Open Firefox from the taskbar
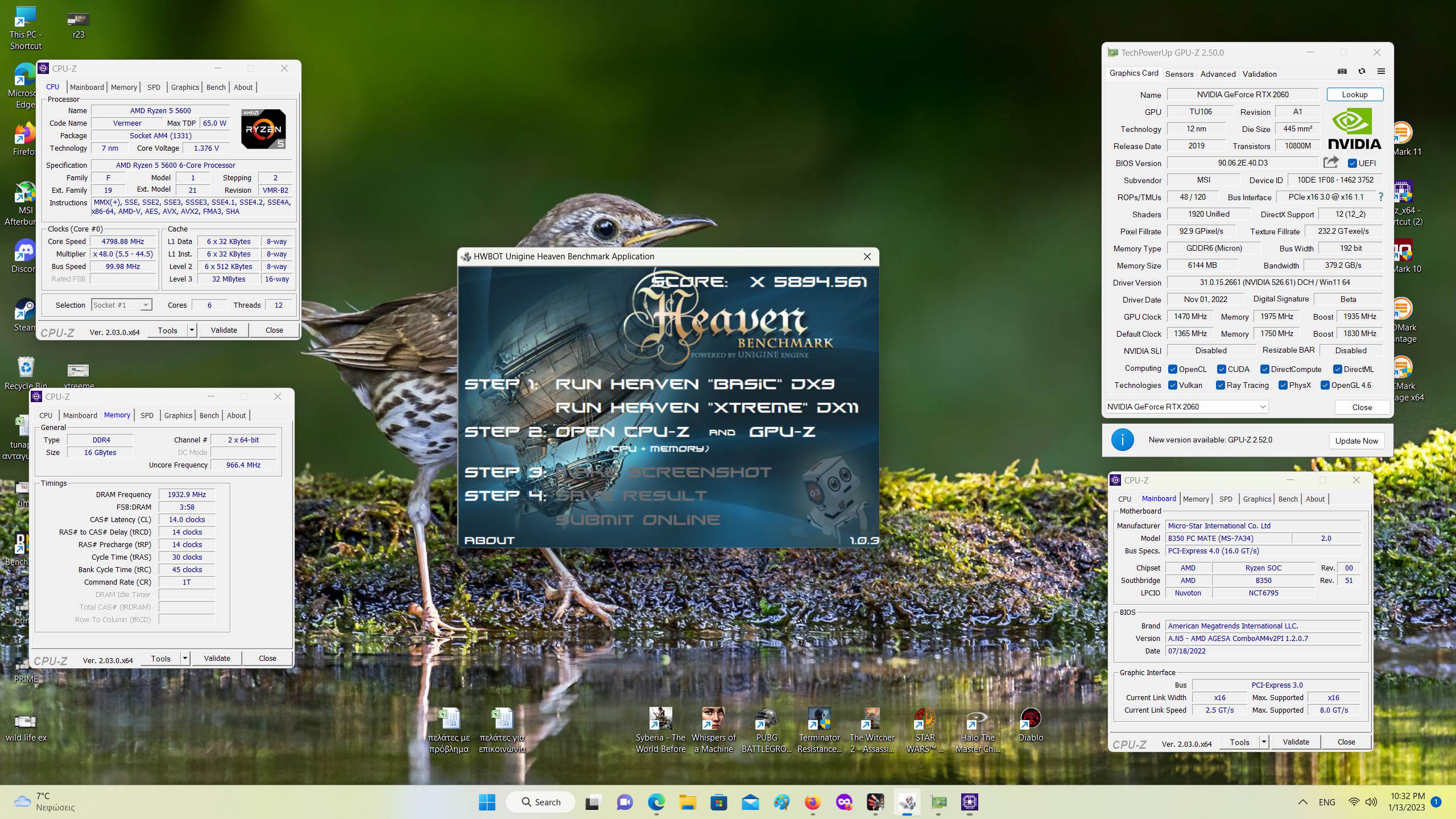The image size is (1456, 819). point(813,802)
